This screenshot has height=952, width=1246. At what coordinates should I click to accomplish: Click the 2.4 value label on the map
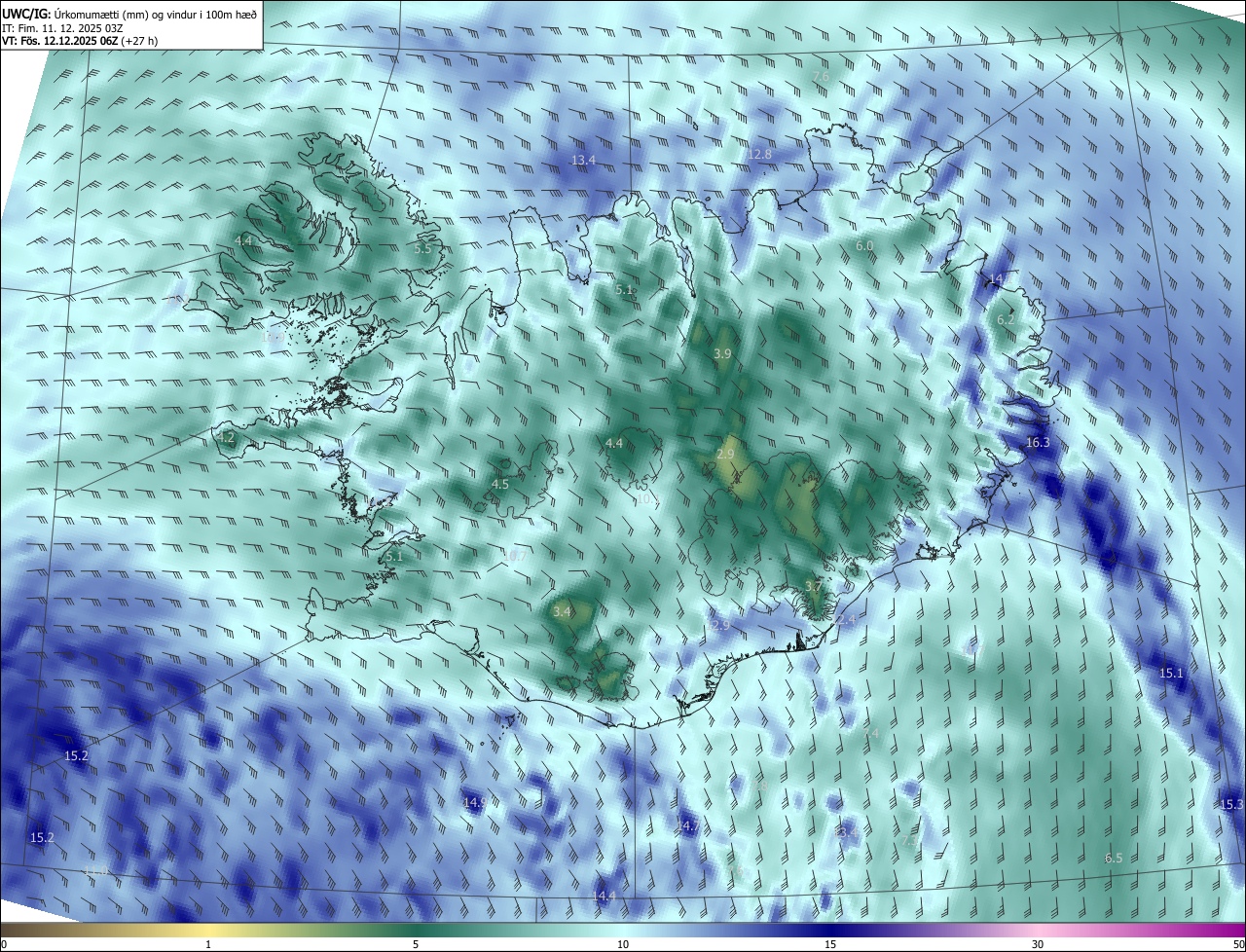[x=846, y=620]
